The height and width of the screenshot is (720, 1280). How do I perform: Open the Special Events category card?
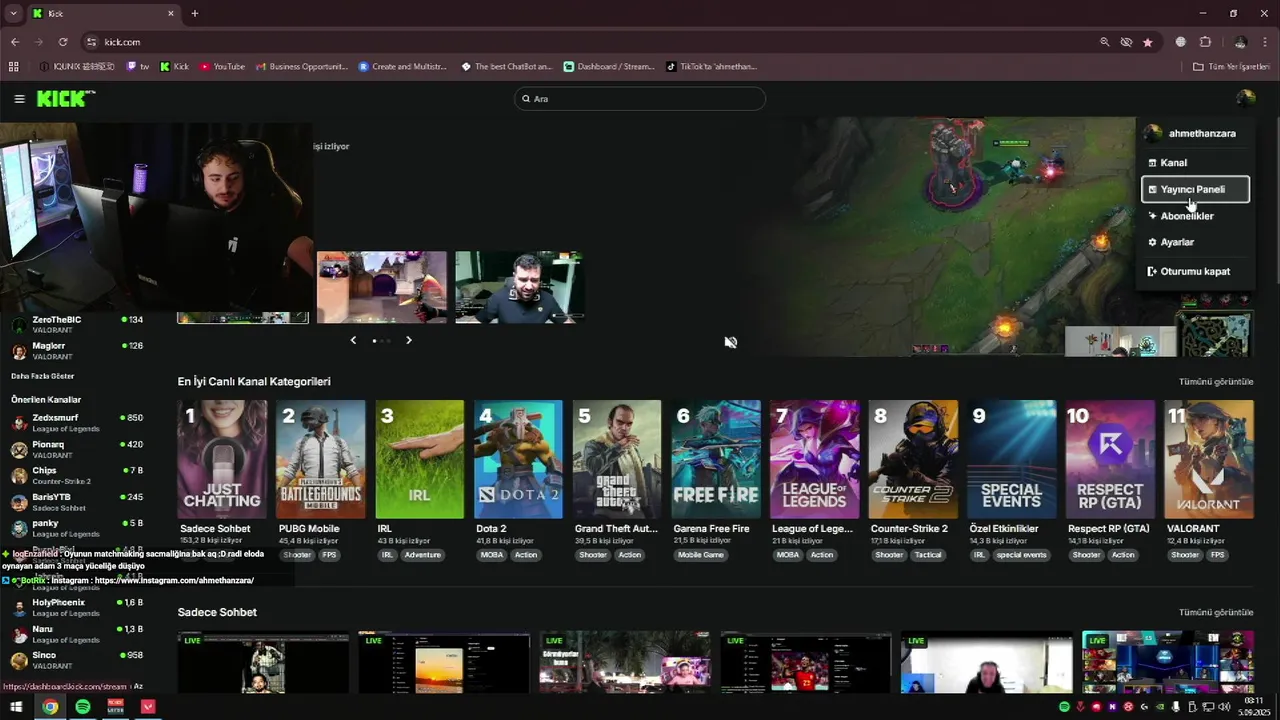point(1012,459)
